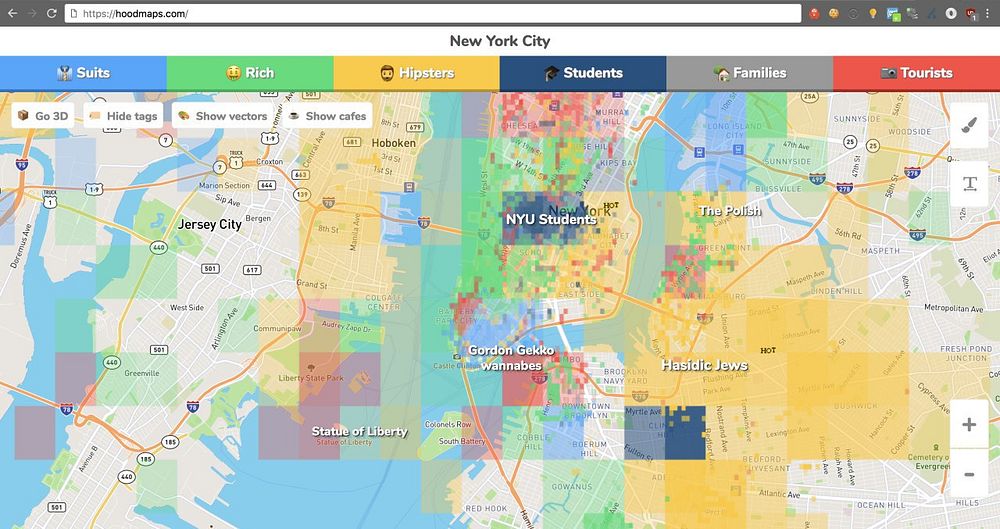Zoom in with the plus button
1000x529 pixels.
tap(969, 424)
